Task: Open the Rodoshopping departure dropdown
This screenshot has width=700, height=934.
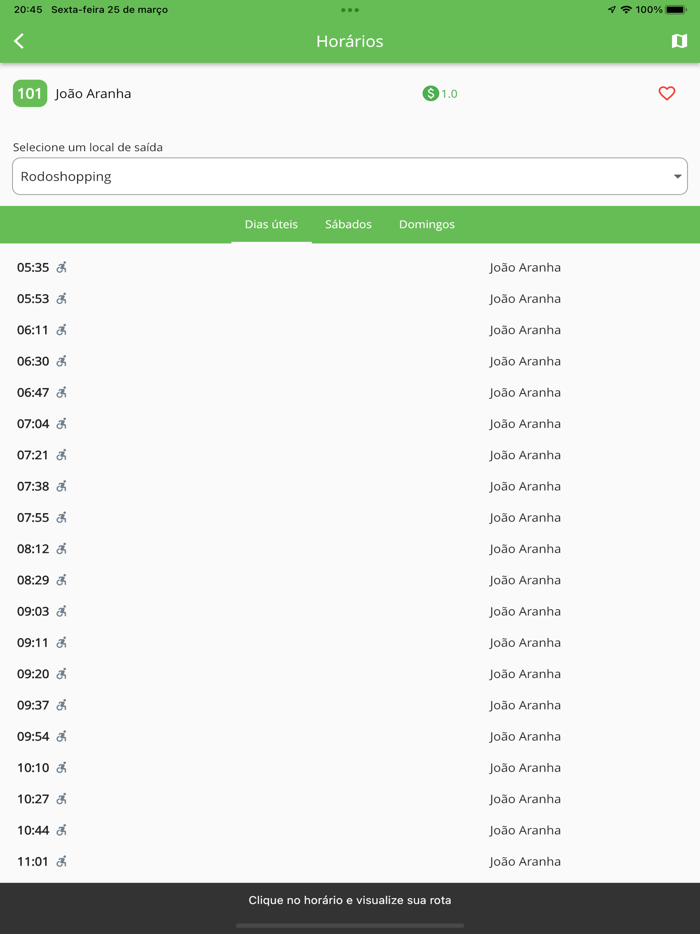Action: tap(349, 176)
